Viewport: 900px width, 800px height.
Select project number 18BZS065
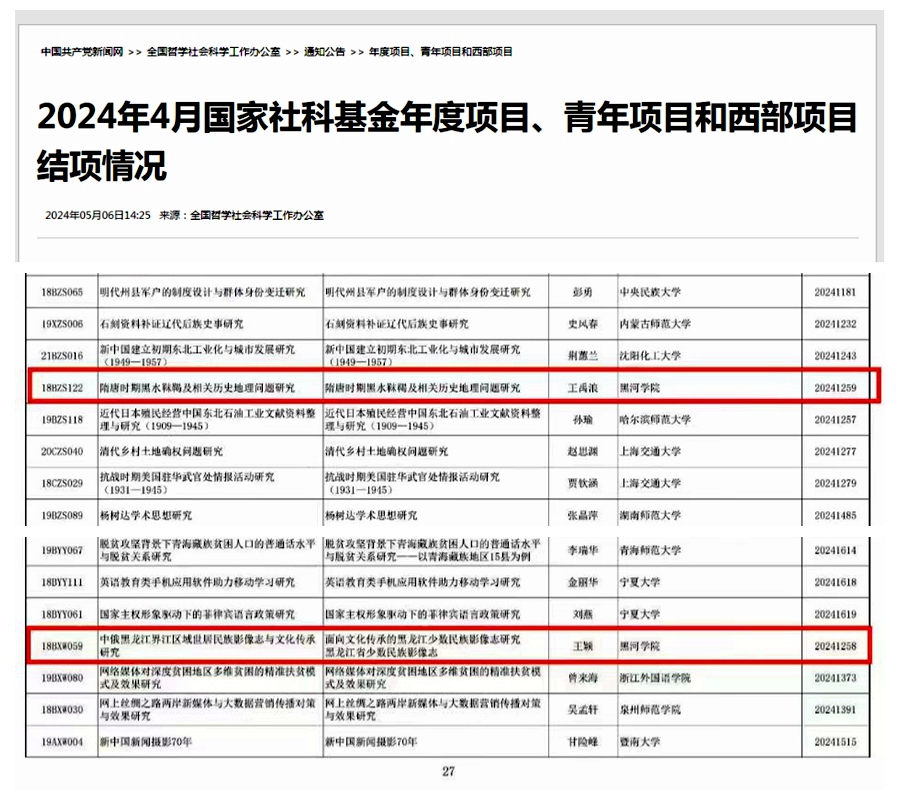click(x=62, y=292)
